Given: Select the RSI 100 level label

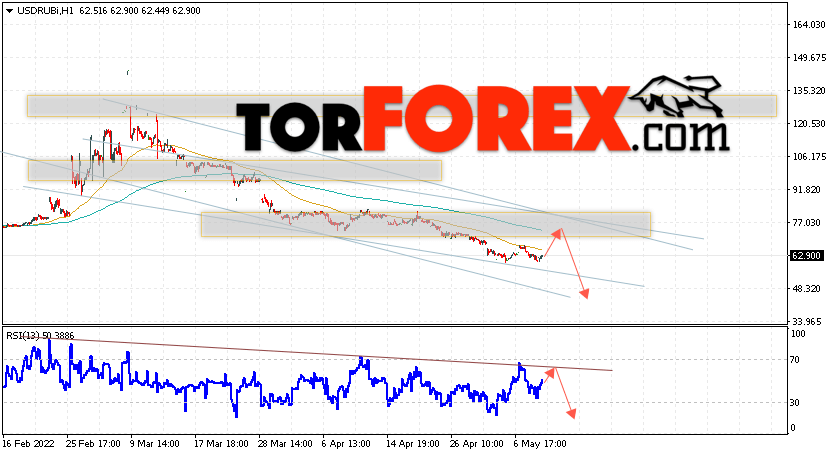Looking at the screenshot, I should coord(797,334).
